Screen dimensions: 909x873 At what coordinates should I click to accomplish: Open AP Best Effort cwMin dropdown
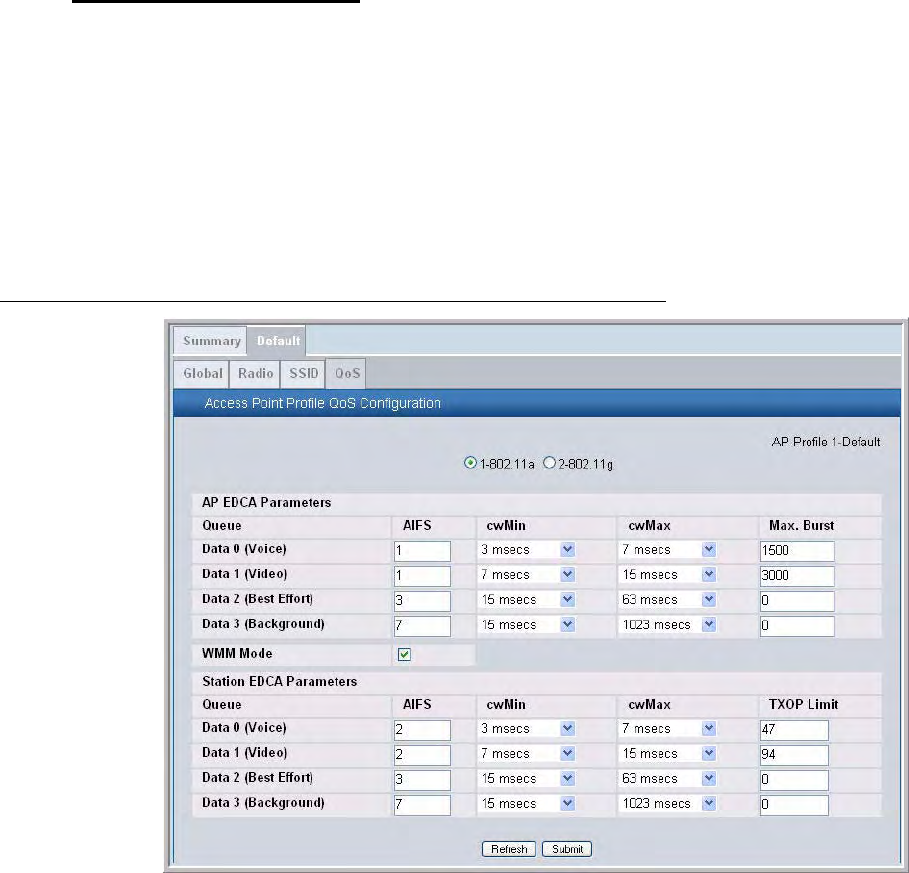(x=527, y=599)
